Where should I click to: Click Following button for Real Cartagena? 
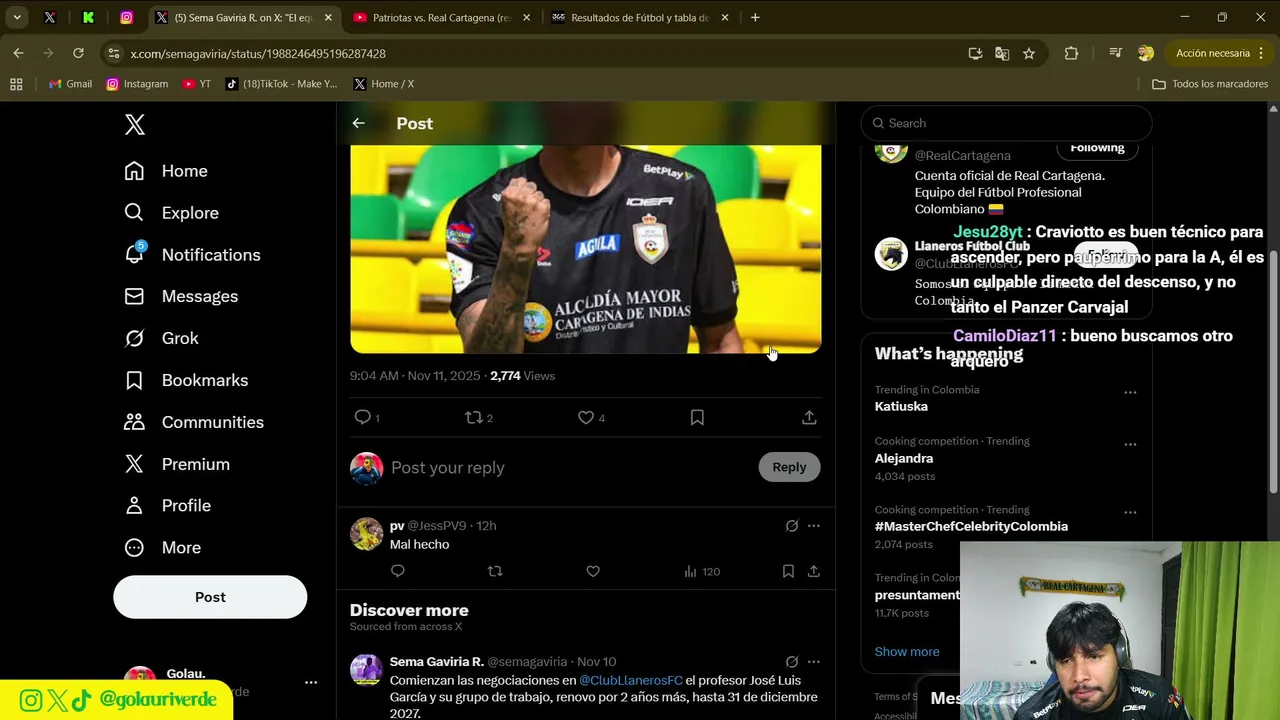point(1097,148)
